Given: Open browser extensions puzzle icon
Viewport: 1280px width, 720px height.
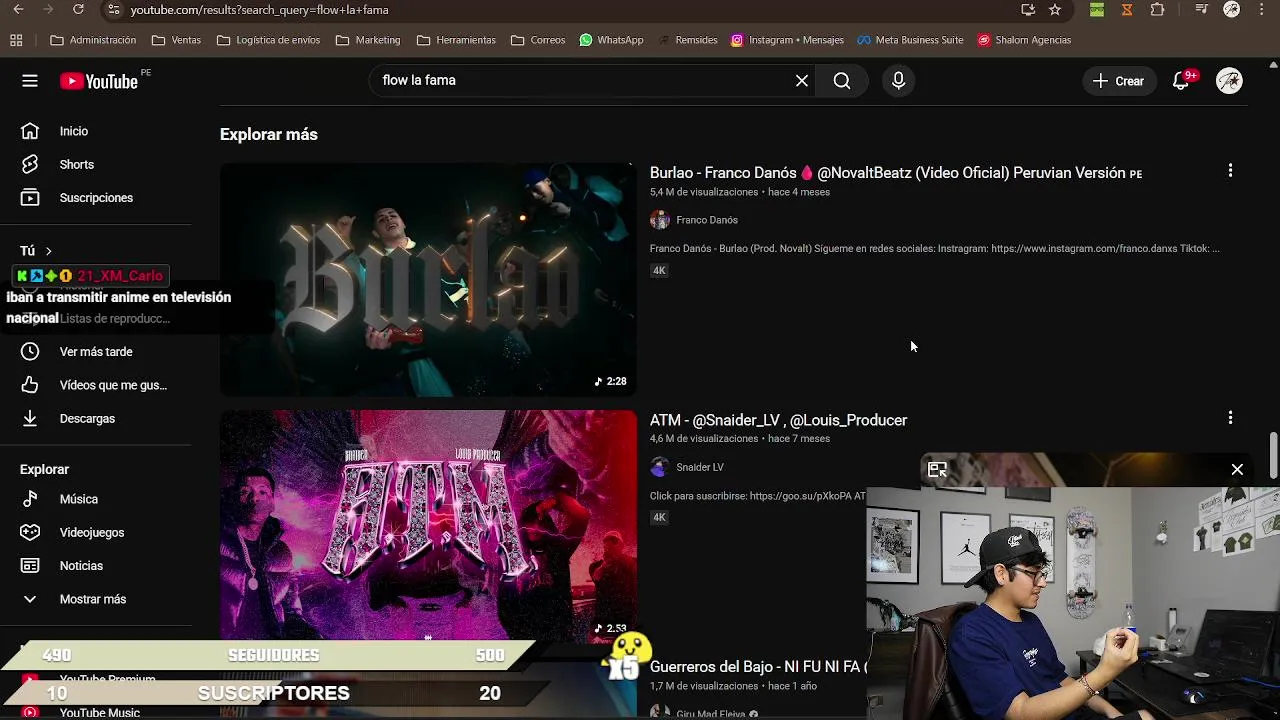Looking at the screenshot, I should [1158, 10].
